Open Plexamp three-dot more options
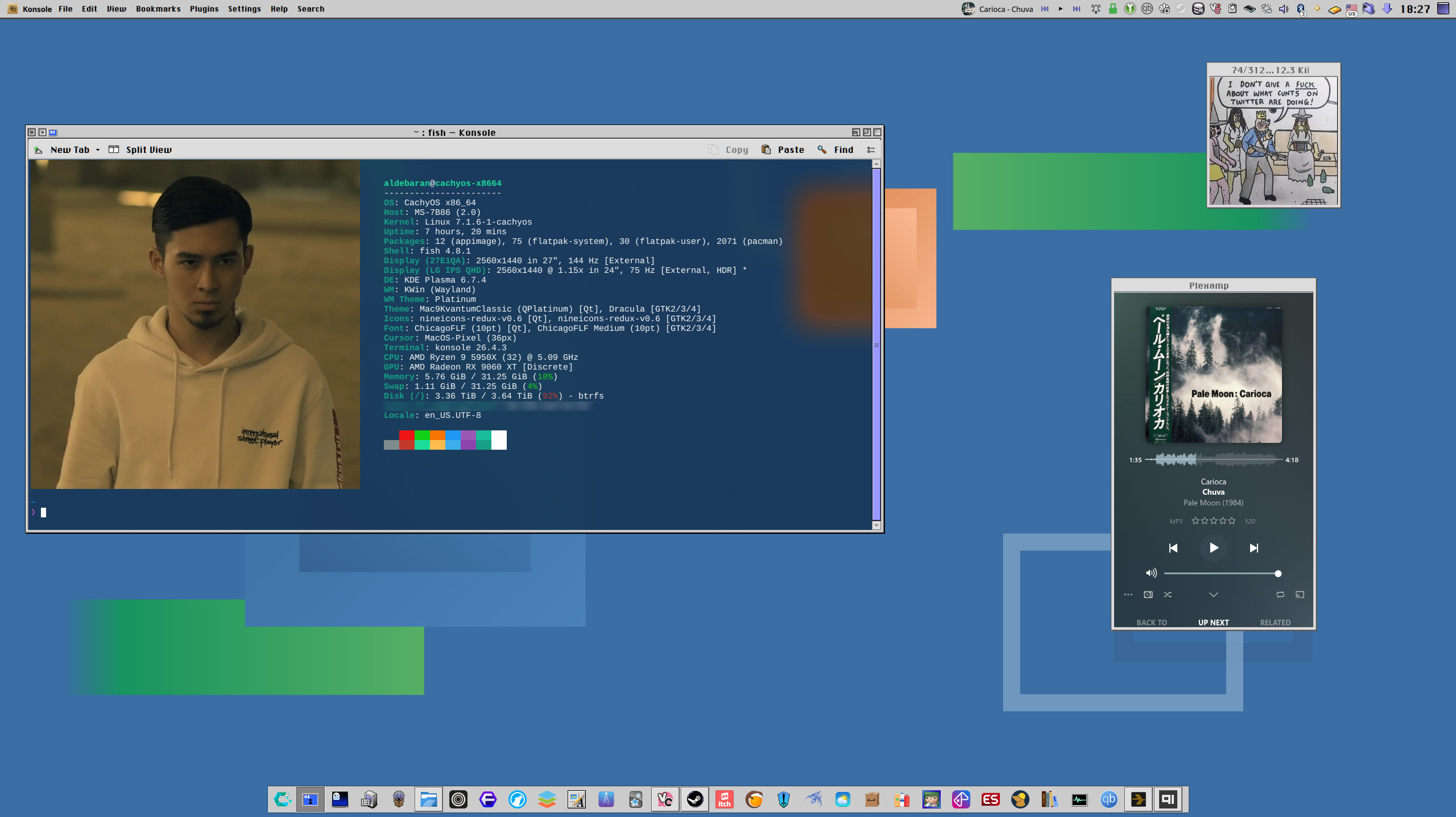 [x=1128, y=595]
